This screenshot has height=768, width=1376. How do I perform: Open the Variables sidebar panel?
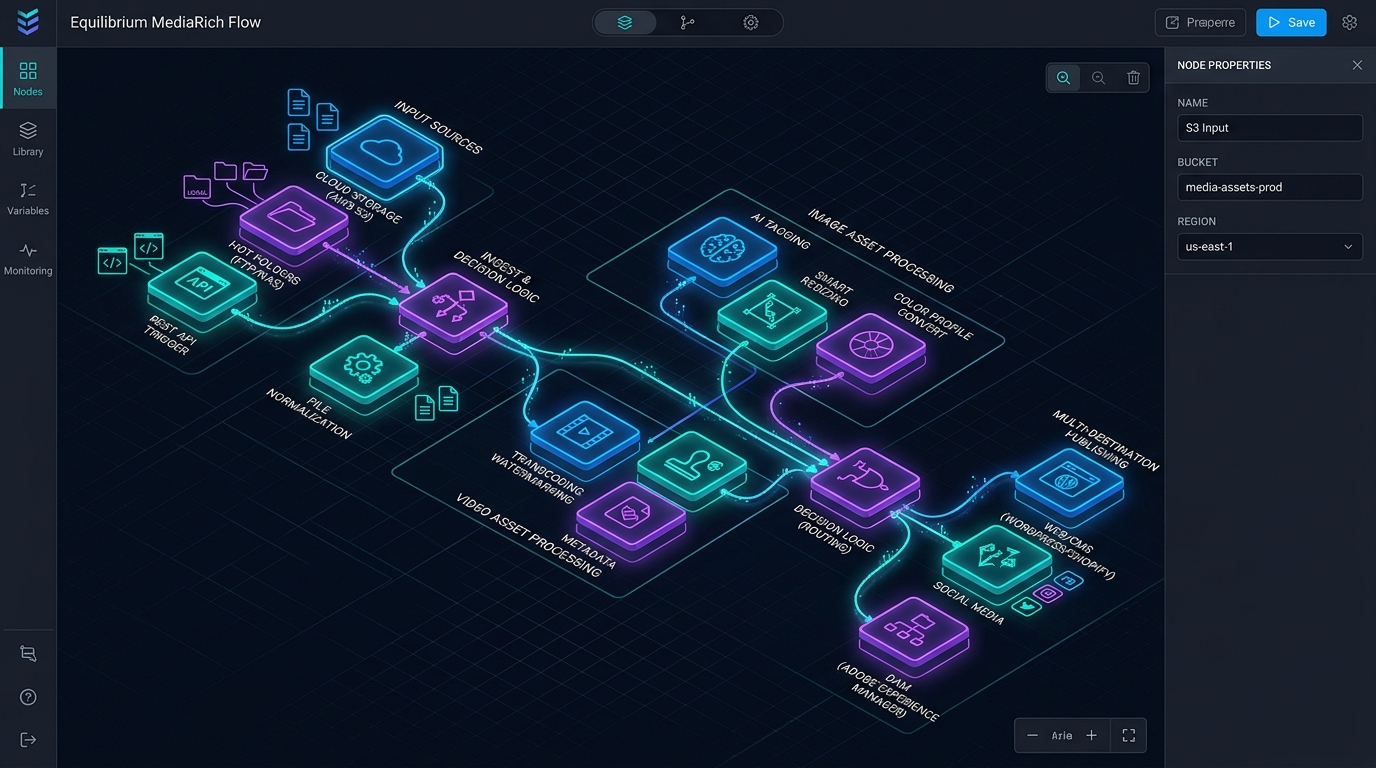[x=28, y=198]
